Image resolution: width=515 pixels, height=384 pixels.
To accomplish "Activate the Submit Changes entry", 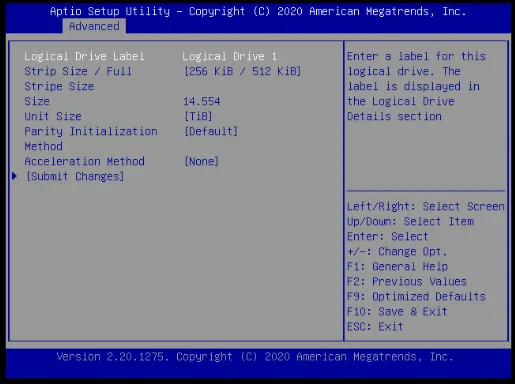I will pyautogui.click(x=75, y=176).
